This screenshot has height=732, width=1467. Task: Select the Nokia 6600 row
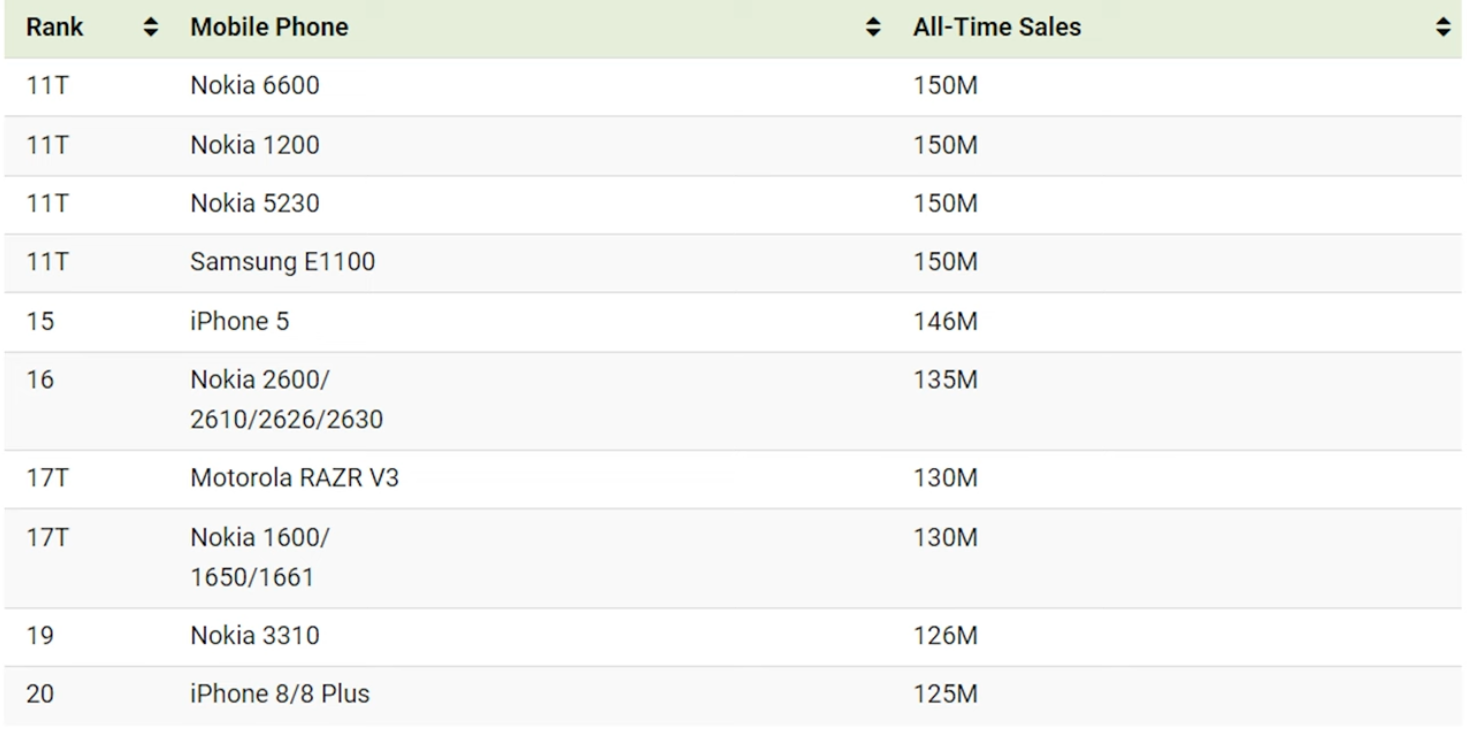click(733, 86)
